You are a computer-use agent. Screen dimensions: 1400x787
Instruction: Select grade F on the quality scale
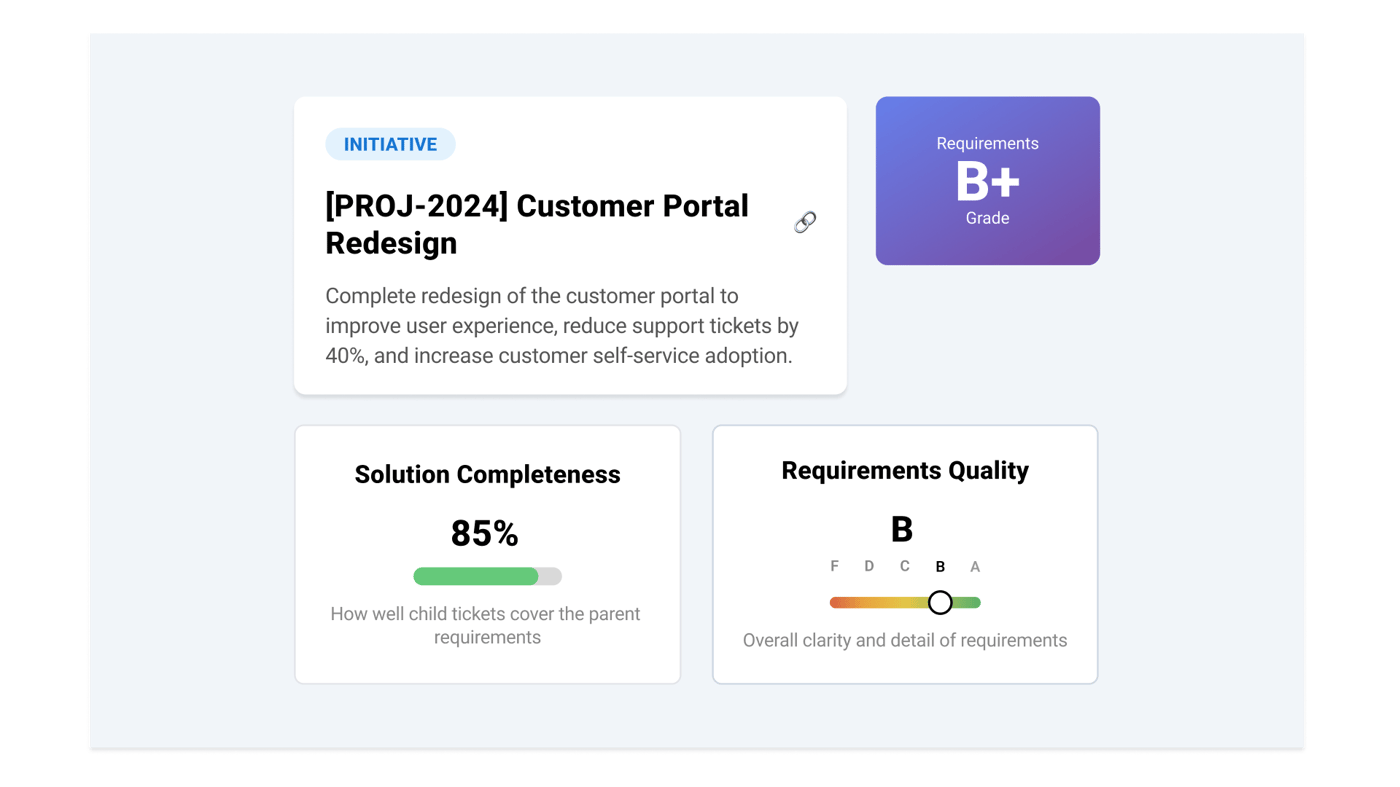[835, 566]
